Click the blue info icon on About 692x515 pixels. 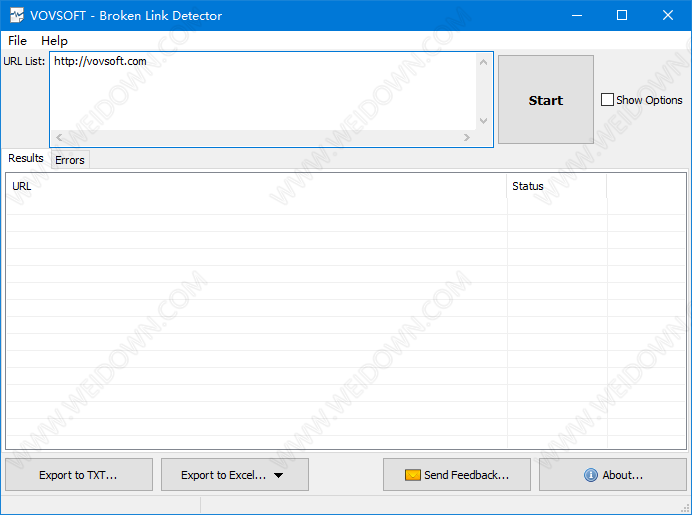point(590,475)
